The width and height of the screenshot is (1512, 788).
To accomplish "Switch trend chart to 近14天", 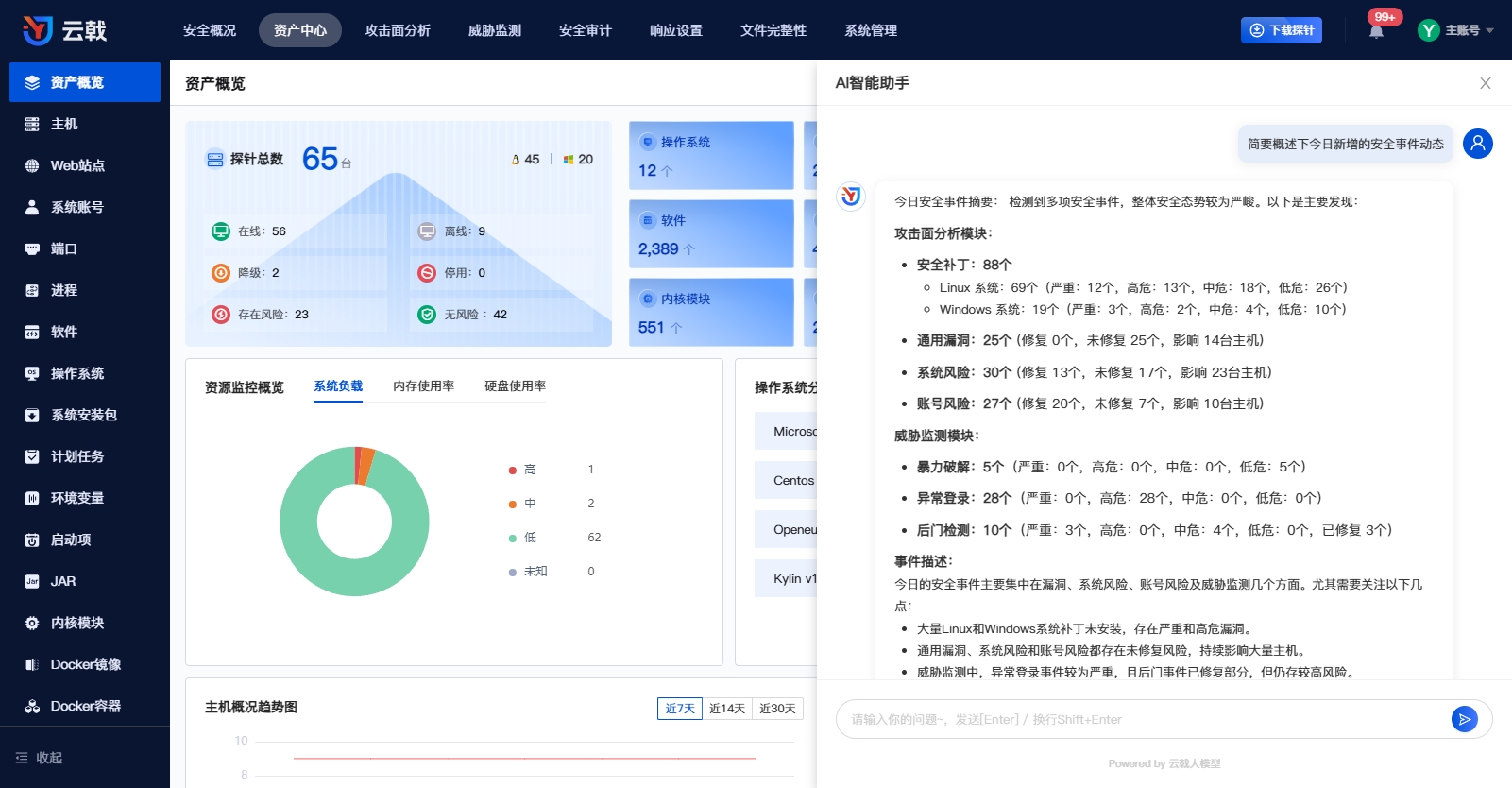I will click(727, 709).
